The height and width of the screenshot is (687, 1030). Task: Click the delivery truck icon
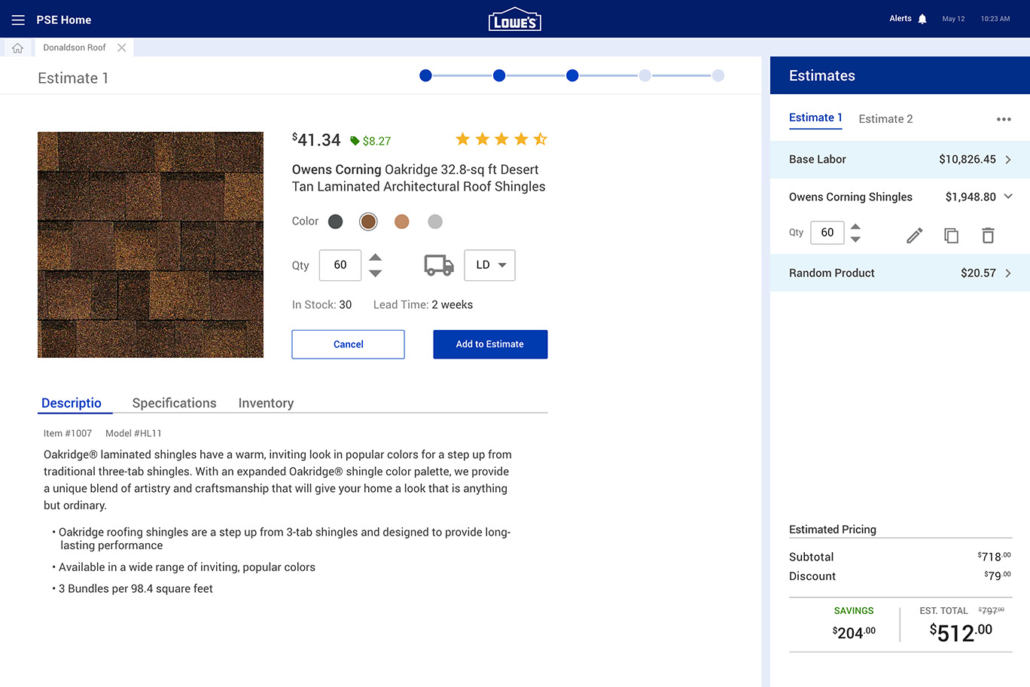[439, 265]
